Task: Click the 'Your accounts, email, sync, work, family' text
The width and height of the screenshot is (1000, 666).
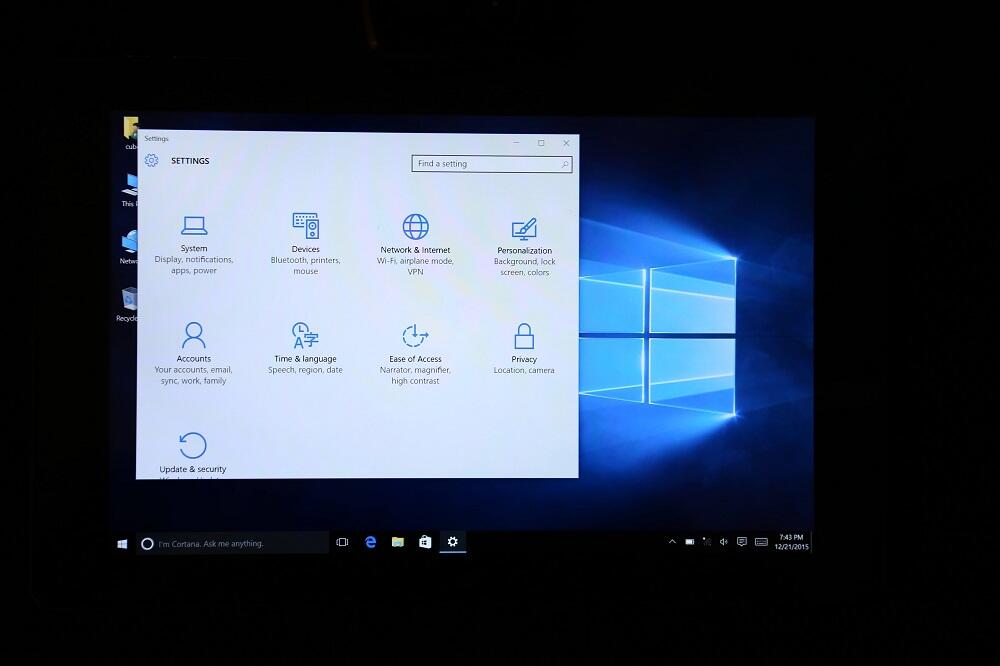Action: 193,375
